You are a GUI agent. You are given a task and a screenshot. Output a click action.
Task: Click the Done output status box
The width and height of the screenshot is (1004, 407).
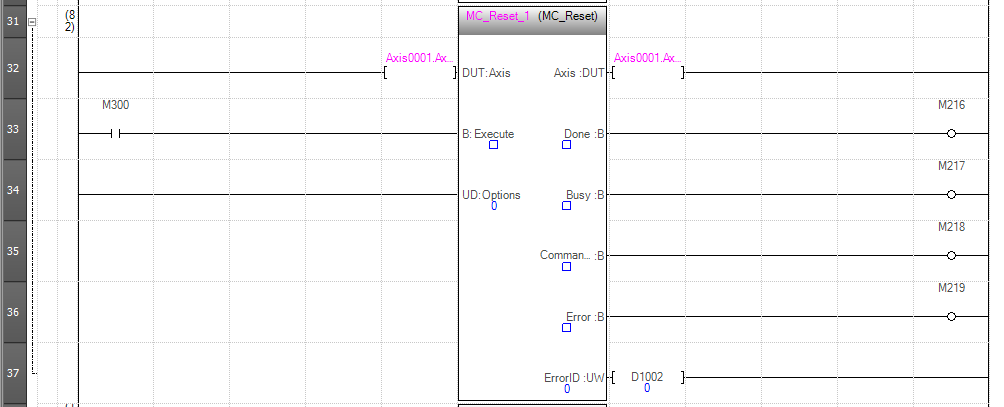tap(566, 145)
